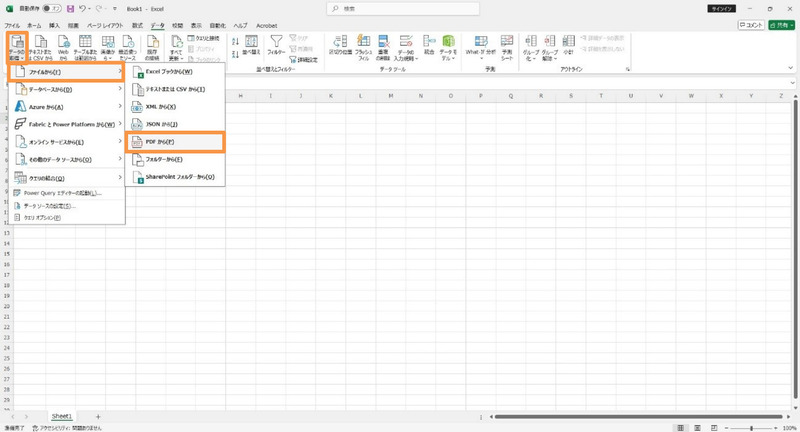
Task: Expand クエリの結合 submenu
Action: coord(66,178)
